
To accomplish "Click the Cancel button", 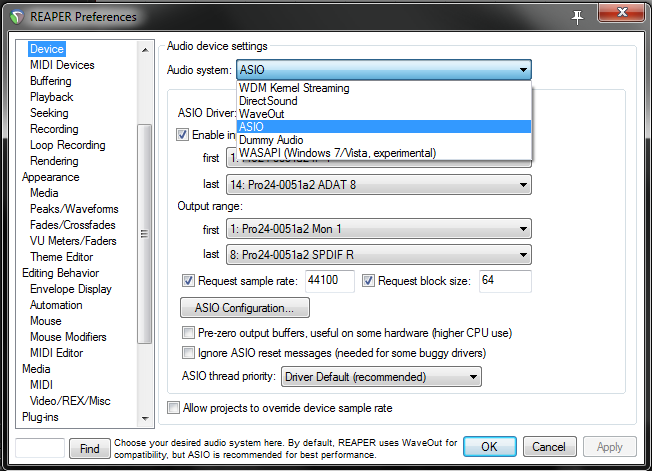I will click(x=549, y=446).
